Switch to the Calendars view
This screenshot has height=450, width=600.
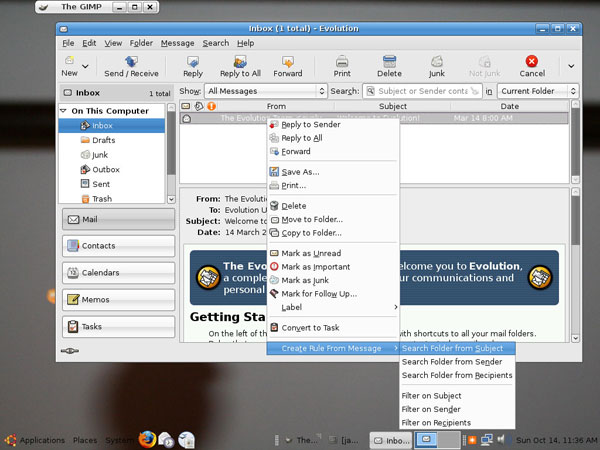(118, 272)
